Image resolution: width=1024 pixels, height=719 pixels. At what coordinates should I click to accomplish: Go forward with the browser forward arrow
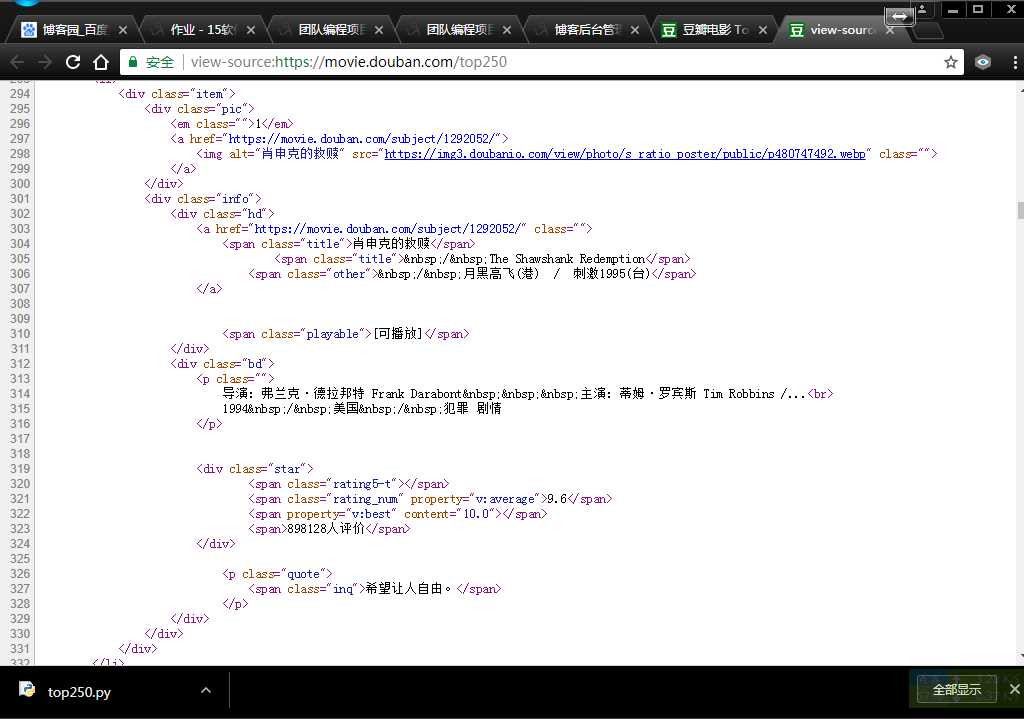pos(44,62)
